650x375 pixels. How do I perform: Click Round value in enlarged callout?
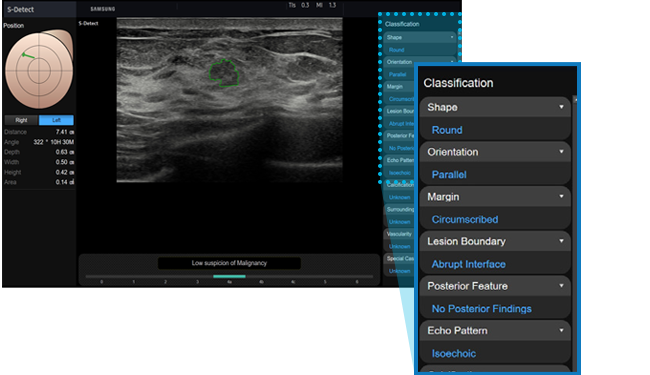pos(447,130)
